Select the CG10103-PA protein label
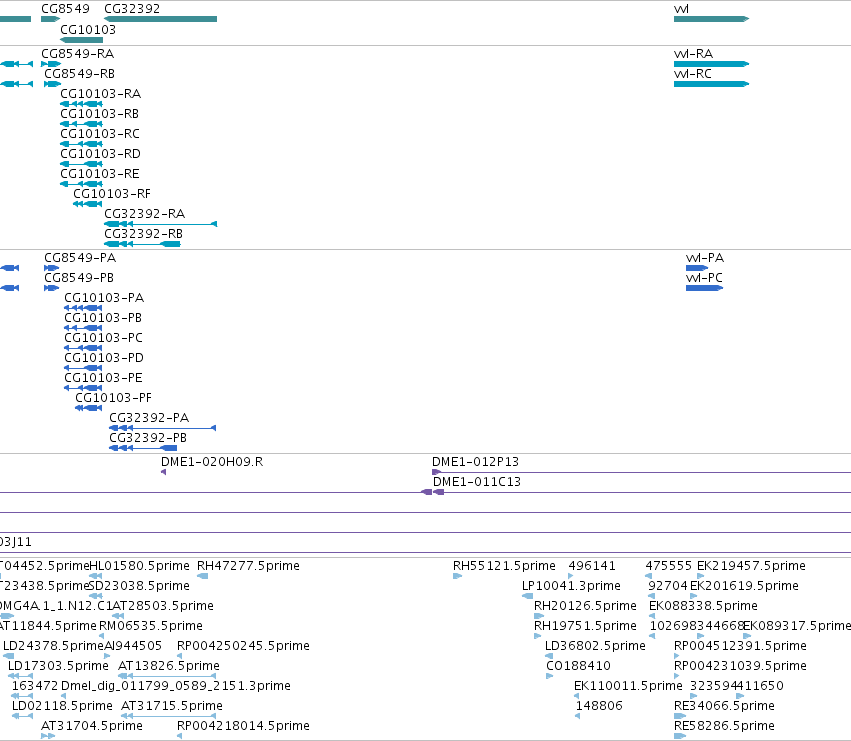 tap(104, 298)
